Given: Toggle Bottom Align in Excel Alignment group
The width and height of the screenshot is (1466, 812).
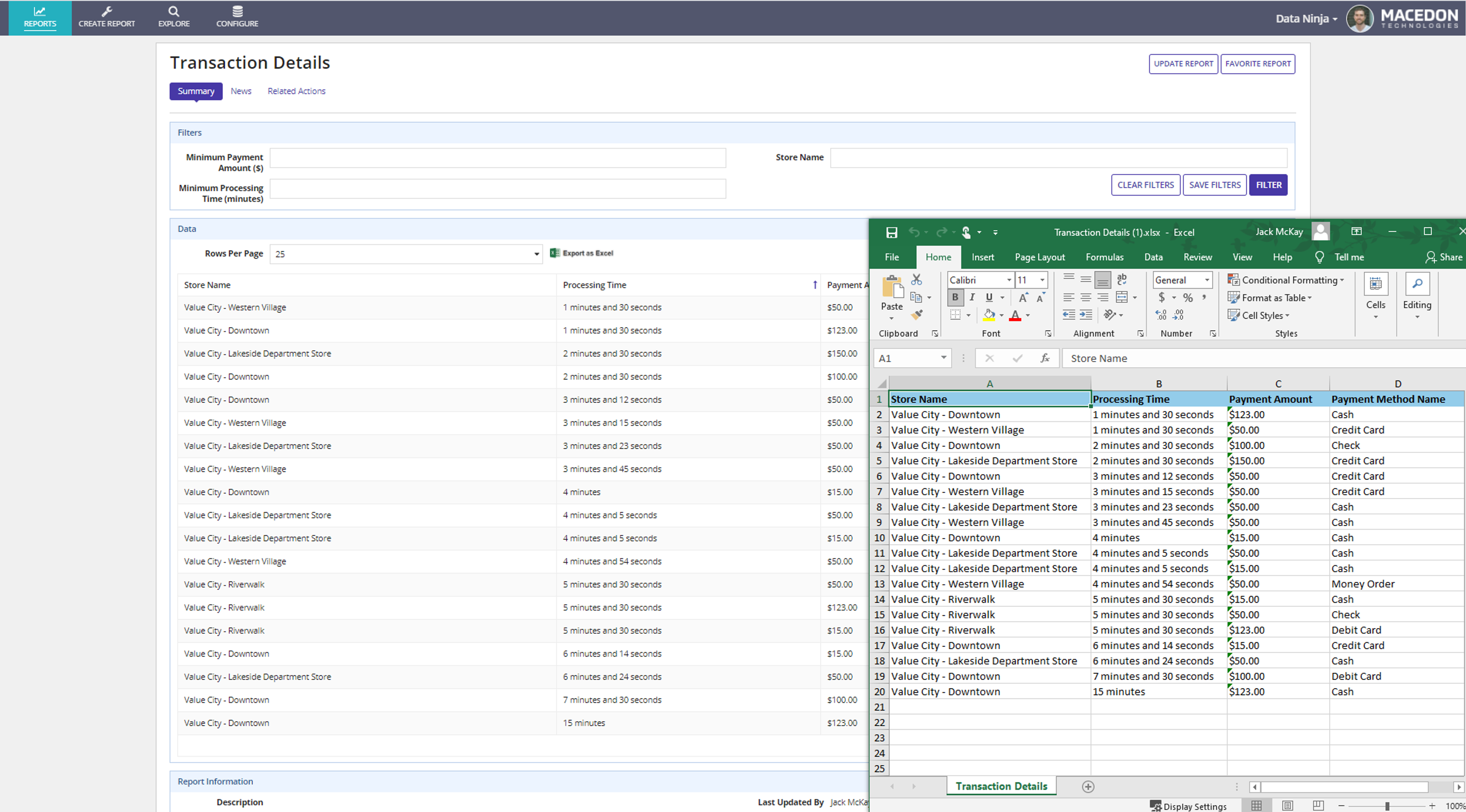Looking at the screenshot, I should 1103,280.
